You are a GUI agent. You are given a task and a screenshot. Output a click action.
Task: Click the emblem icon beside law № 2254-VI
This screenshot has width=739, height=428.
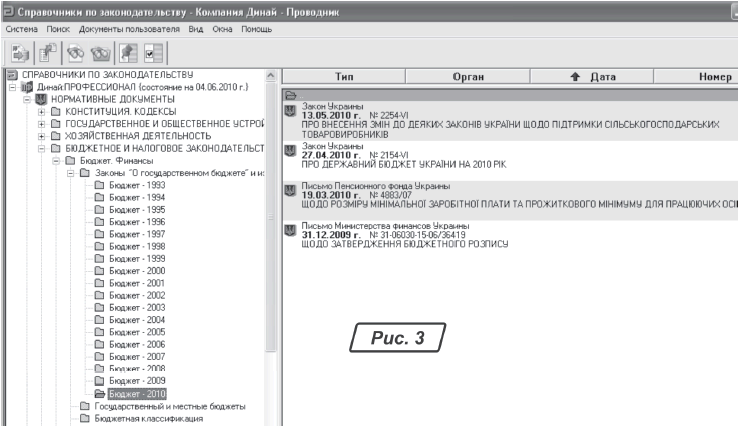pyautogui.click(x=290, y=110)
